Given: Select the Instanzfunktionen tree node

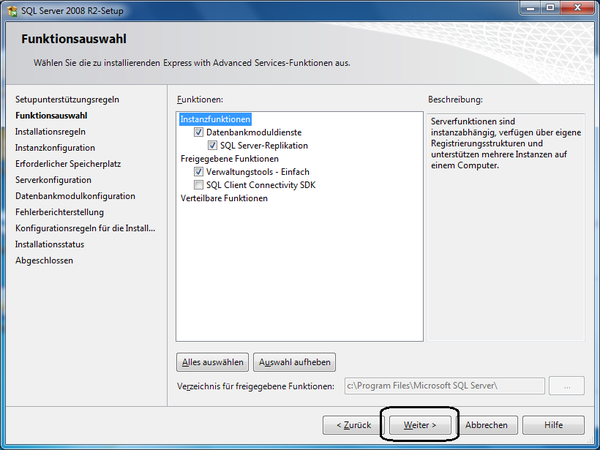Looking at the screenshot, I should click(x=215, y=119).
